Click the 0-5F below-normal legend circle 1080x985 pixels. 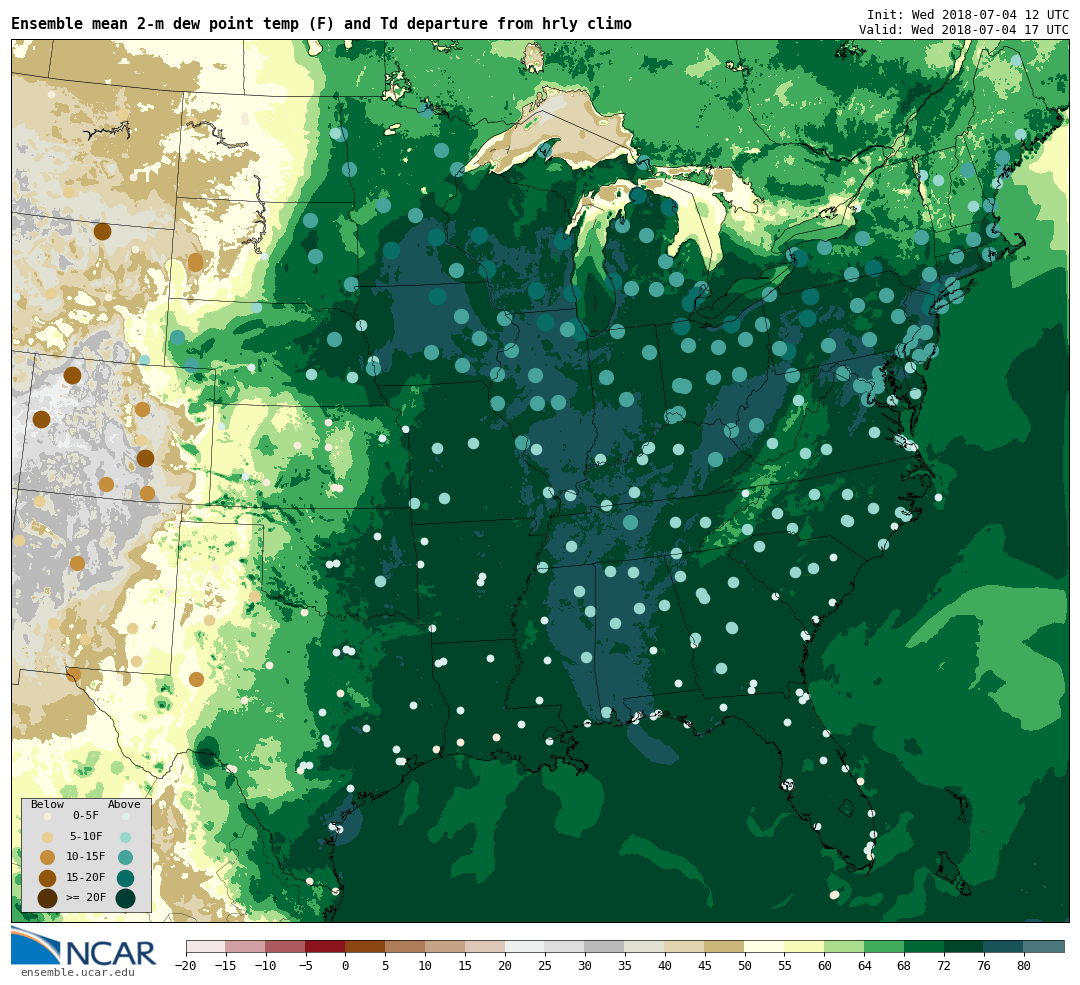pyautogui.click(x=47, y=816)
